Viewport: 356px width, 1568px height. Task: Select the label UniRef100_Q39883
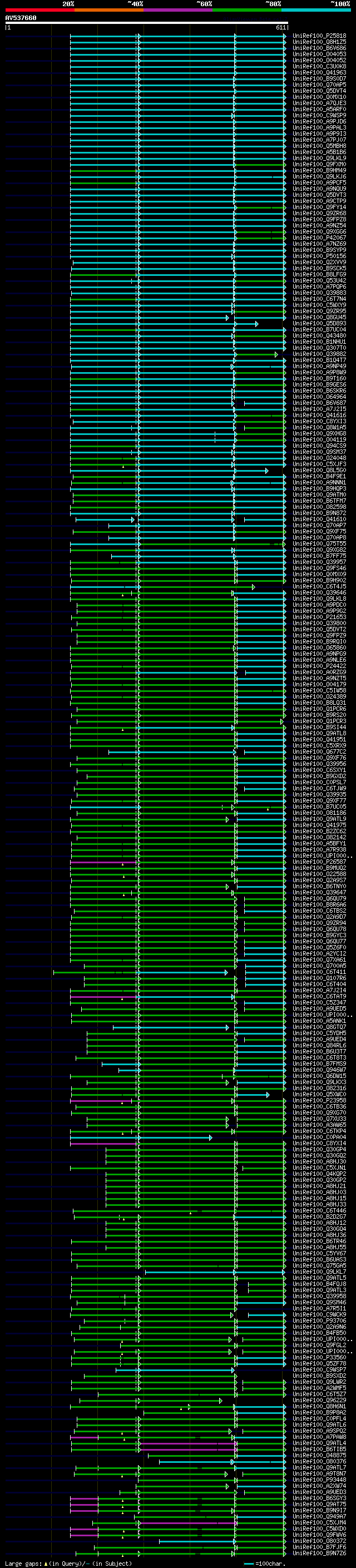click(x=319, y=293)
